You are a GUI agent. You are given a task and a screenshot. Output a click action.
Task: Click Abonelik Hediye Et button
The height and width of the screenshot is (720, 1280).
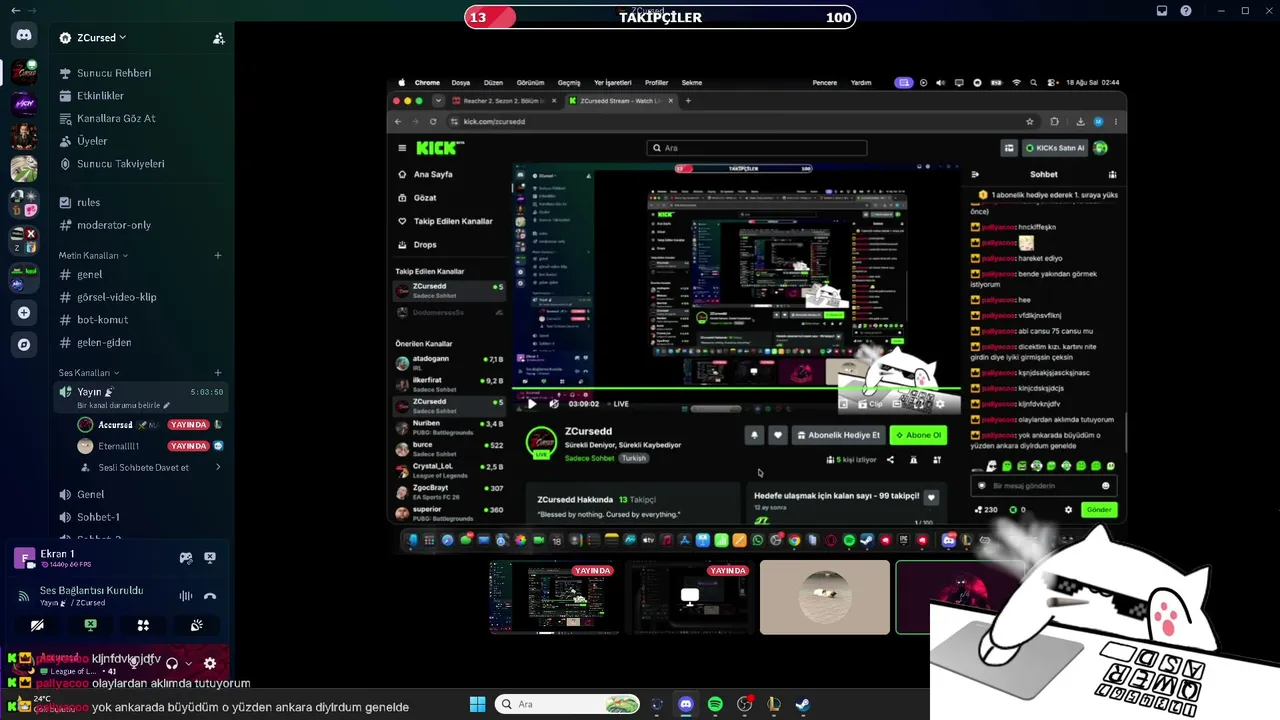click(x=839, y=435)
